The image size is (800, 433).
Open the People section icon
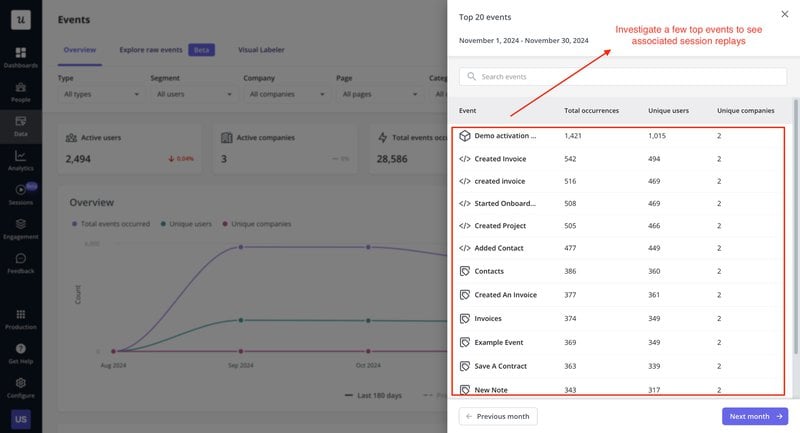tap(20, 90)
